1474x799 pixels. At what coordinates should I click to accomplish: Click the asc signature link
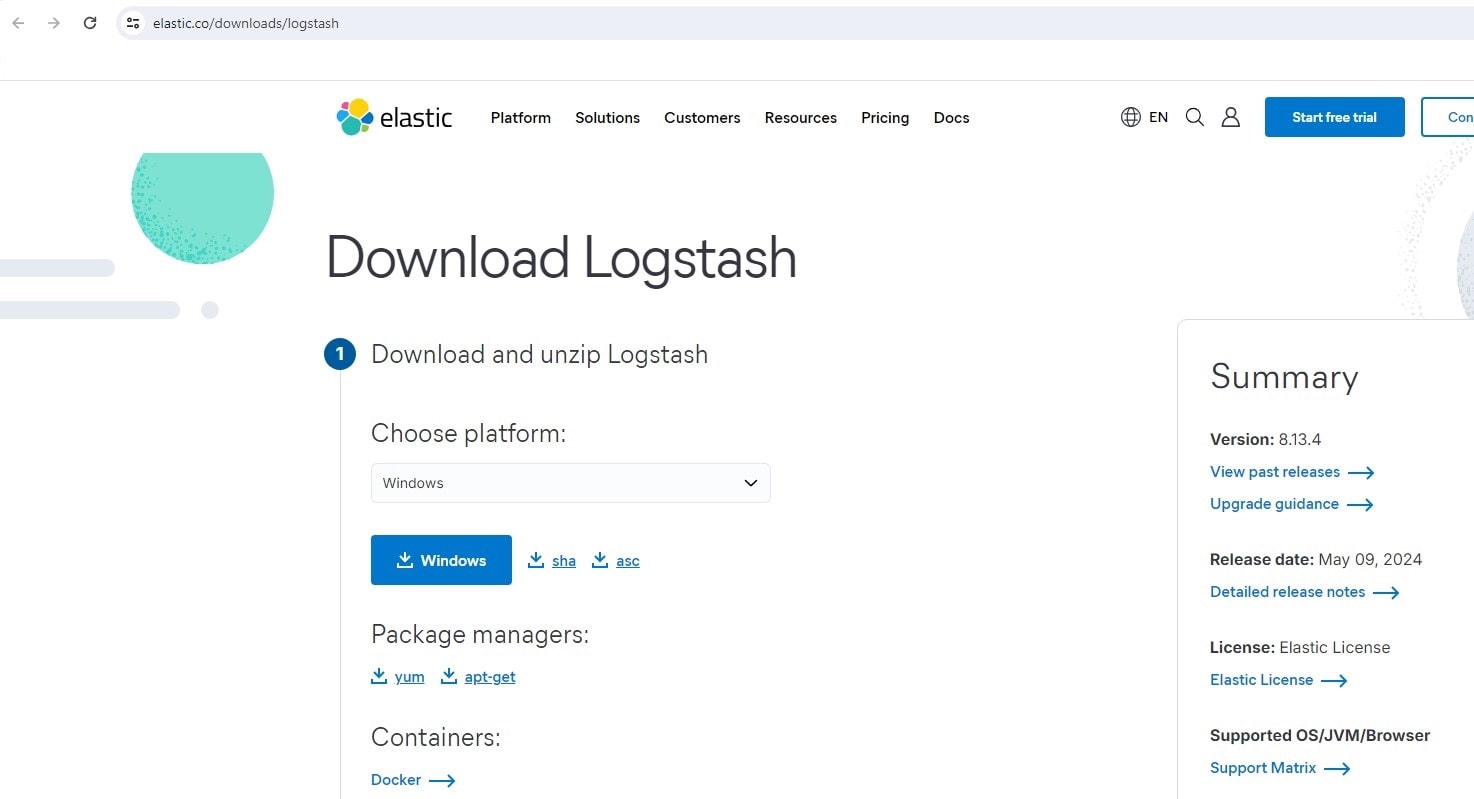pyautogui.click(x=628, y=561)
